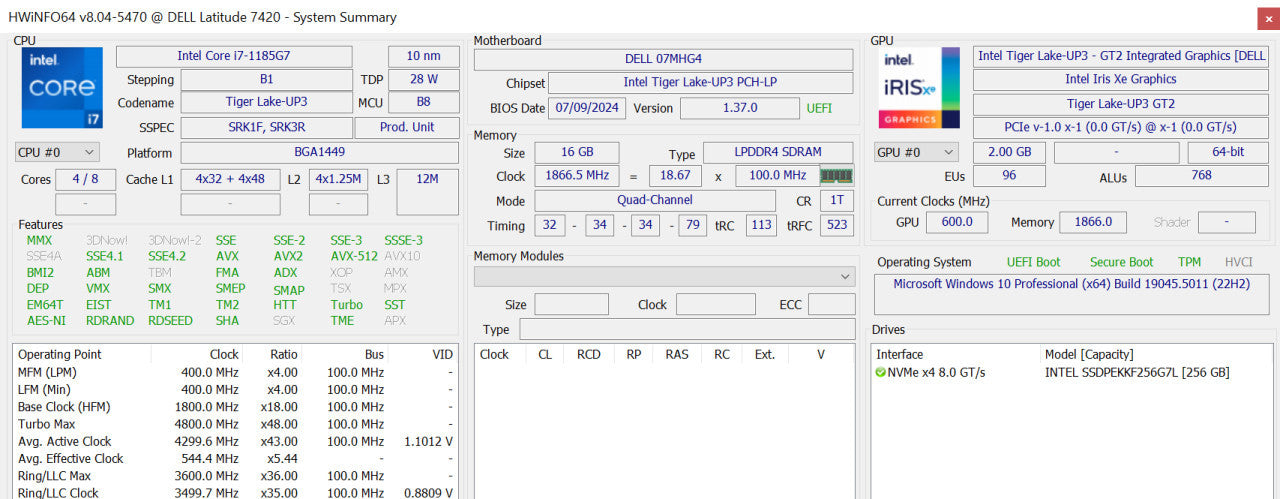Click the DELL 07MHG4 motherboard field
This screenshot has height=499, width=1280.
coord(663,59)
